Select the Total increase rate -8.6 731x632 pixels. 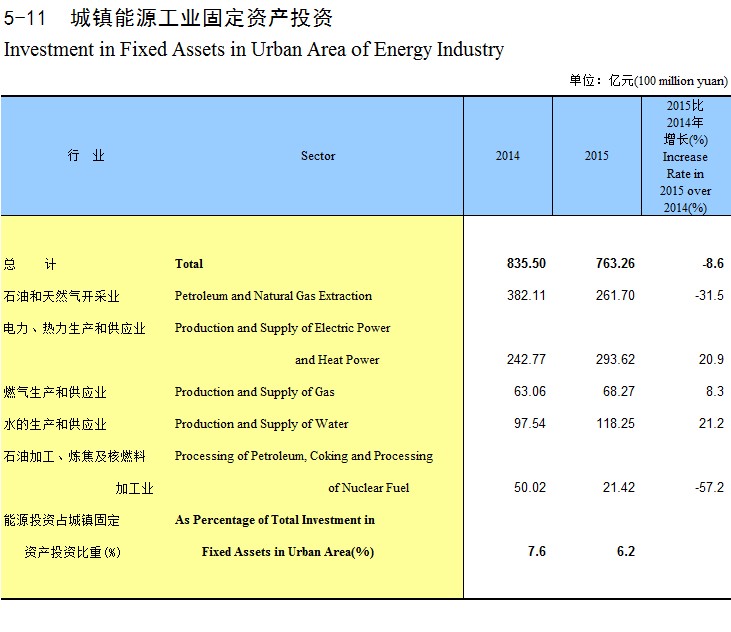[x=713, y=263]
